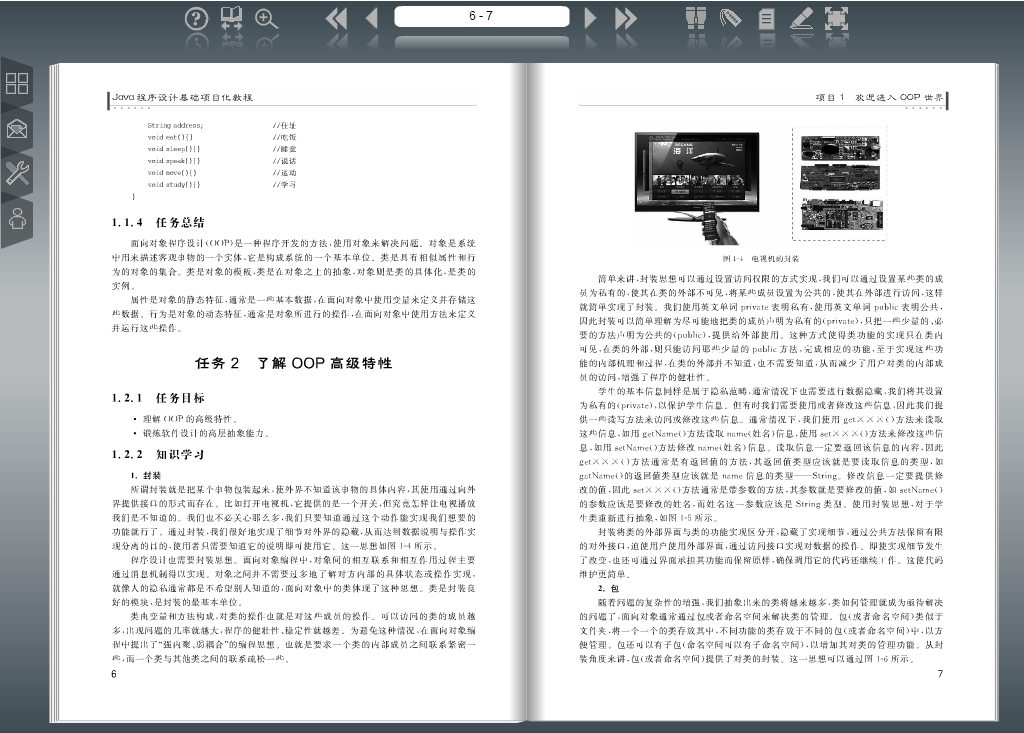Click the bookmark tag icon
Viewport: 1024px width, 733px height.
tap(731, 18)
